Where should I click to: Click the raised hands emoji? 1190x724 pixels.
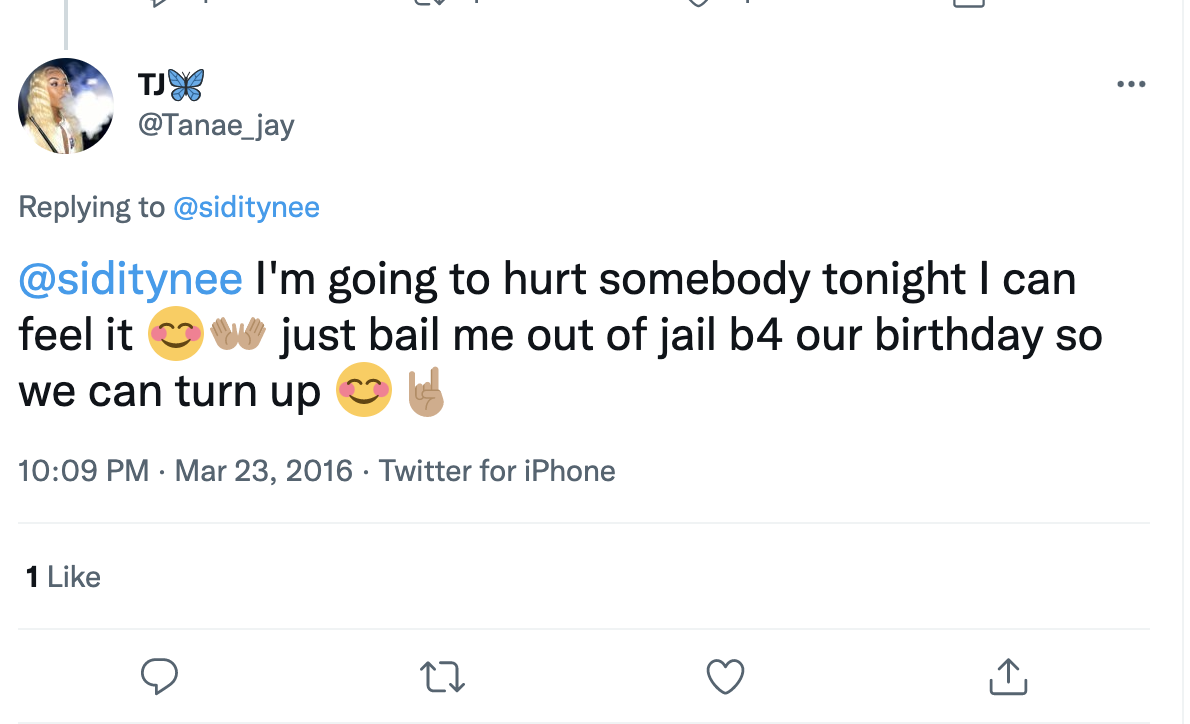[x=237, y=336]
